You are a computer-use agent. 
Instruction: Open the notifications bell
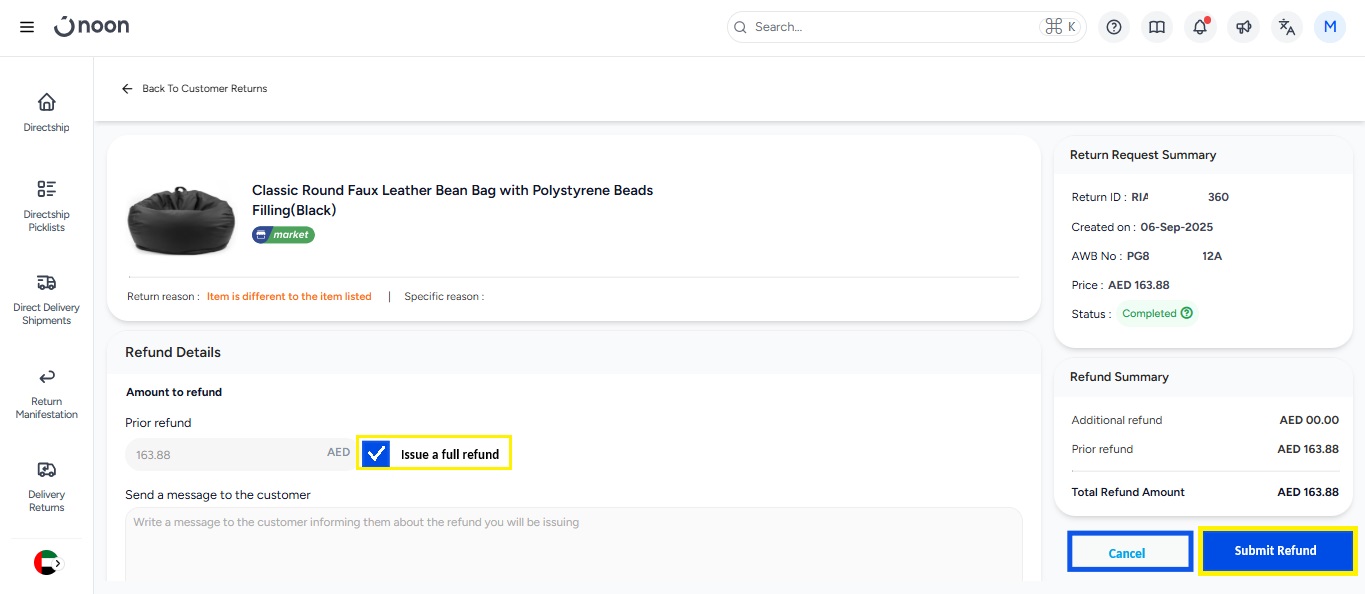pyautogui.click(x=1200, y=27)
